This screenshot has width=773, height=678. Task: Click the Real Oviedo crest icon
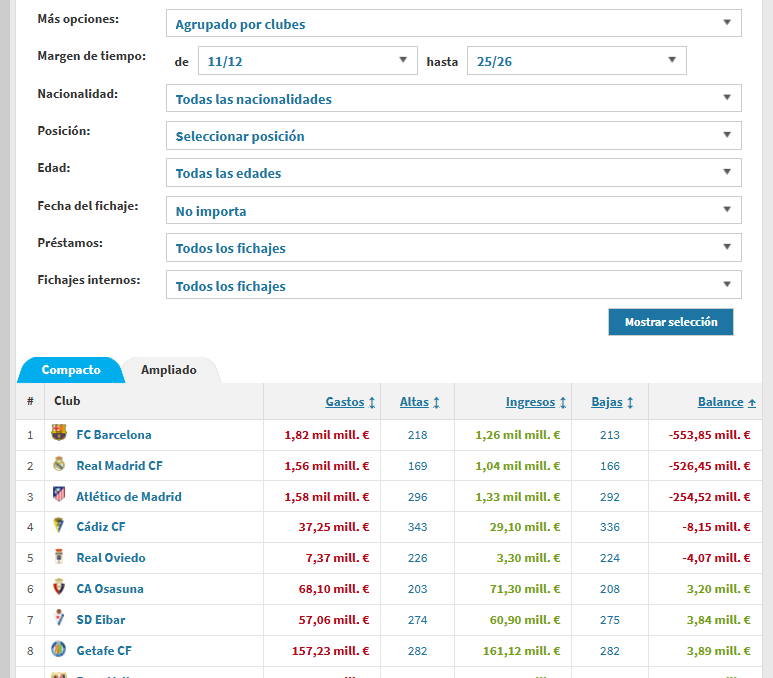tap(59, 556)
